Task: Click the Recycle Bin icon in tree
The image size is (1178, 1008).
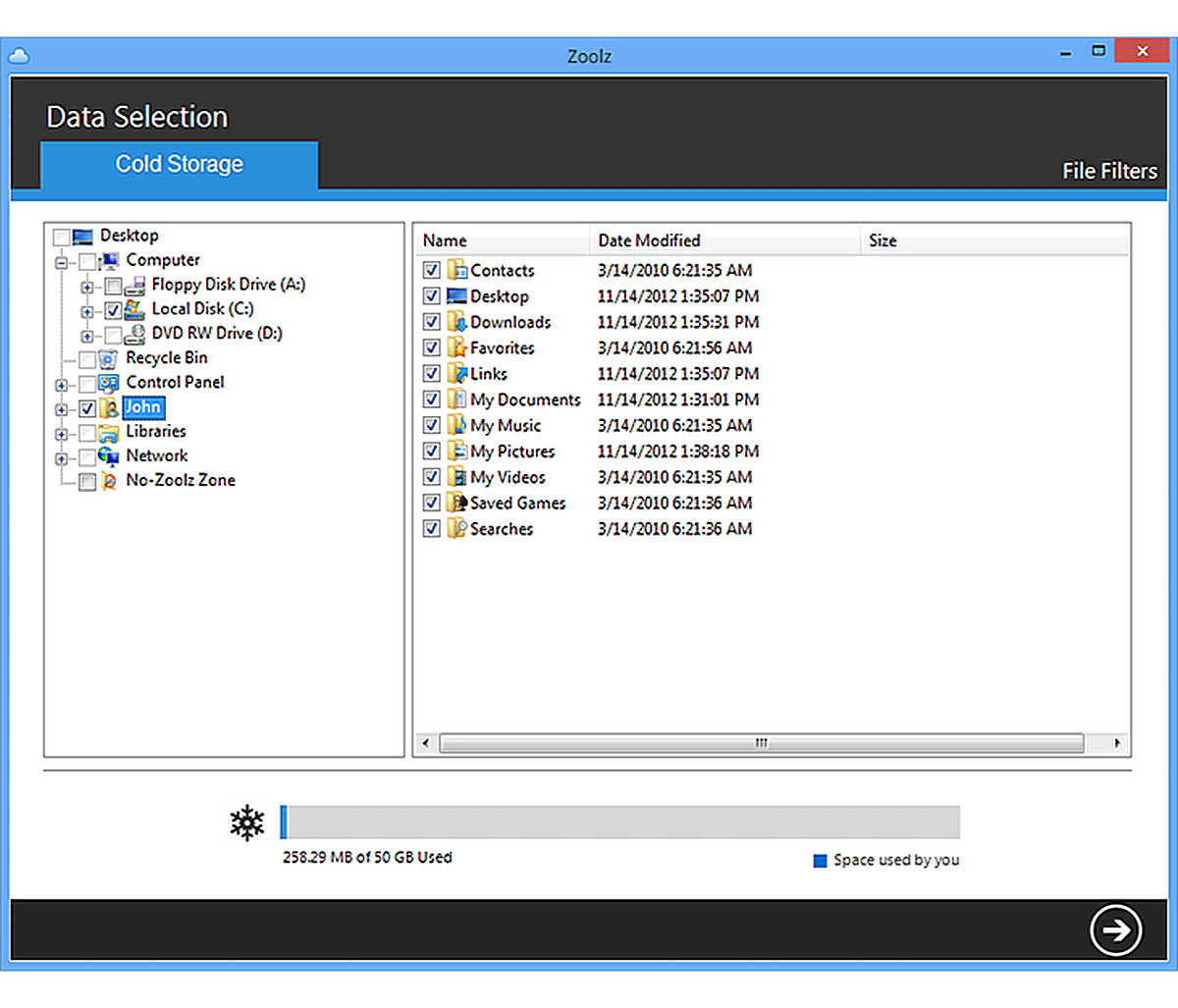Action: [x=109, y=358]
